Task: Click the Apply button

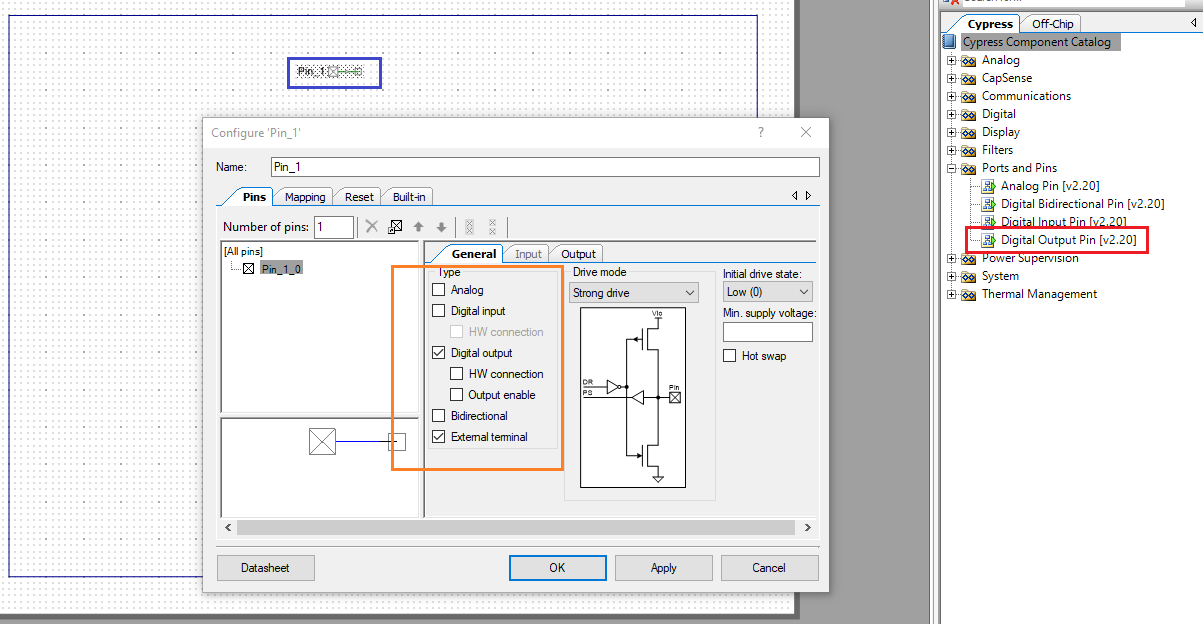Action: (x=664, y=568)
